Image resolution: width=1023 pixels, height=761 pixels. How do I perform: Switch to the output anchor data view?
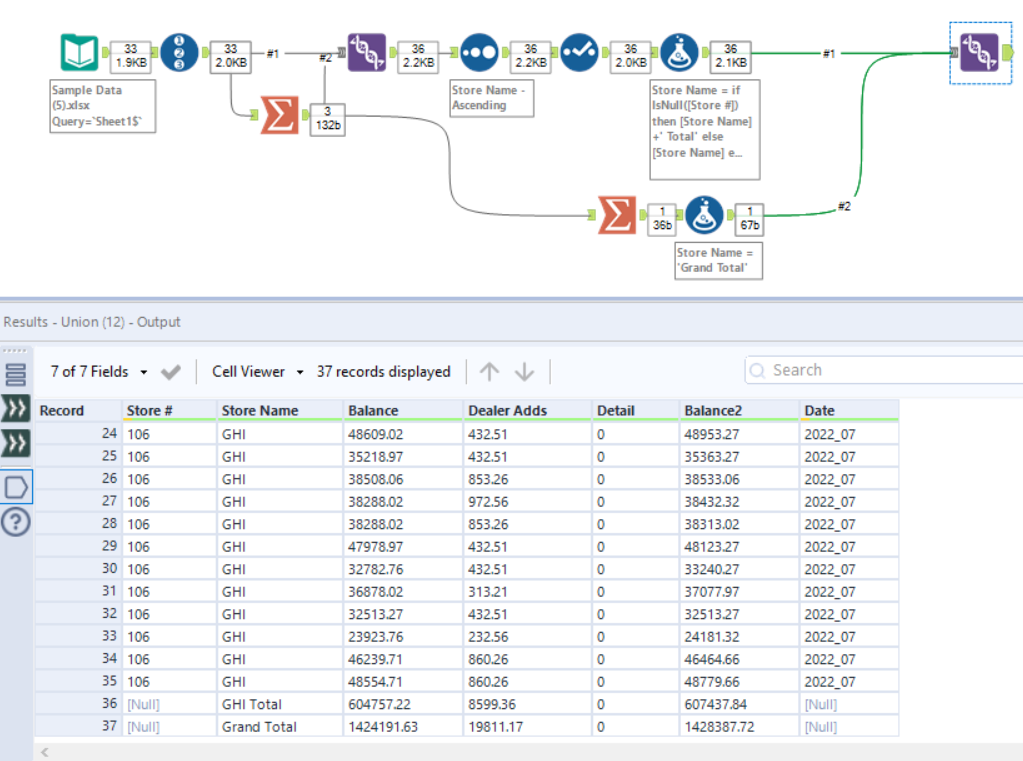(x=18, y=487)
